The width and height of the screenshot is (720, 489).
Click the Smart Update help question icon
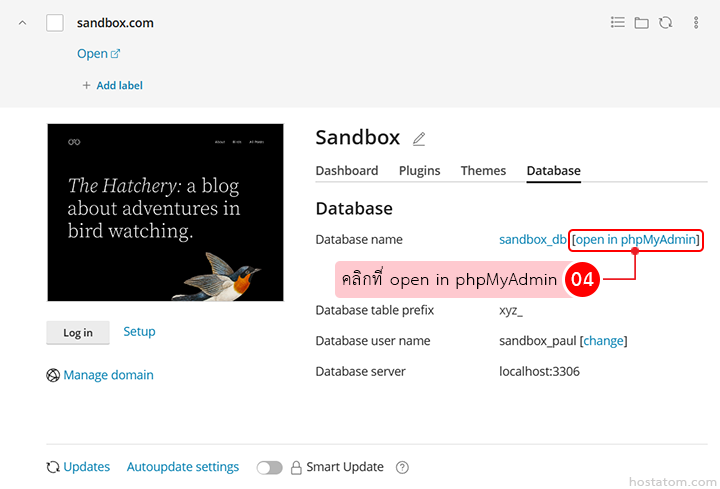(x=403, y=467)
